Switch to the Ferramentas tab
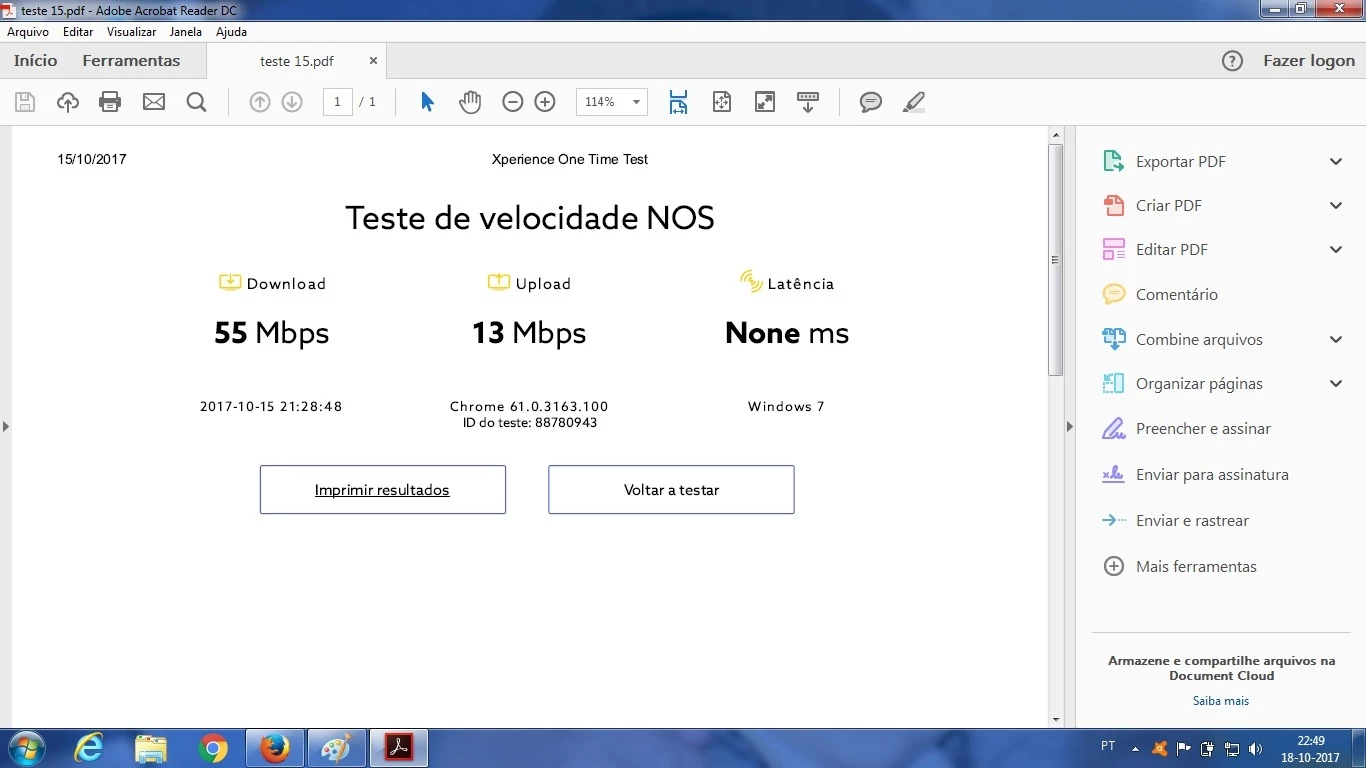This screenshot has height=768, width=1366. coord(131,61)
